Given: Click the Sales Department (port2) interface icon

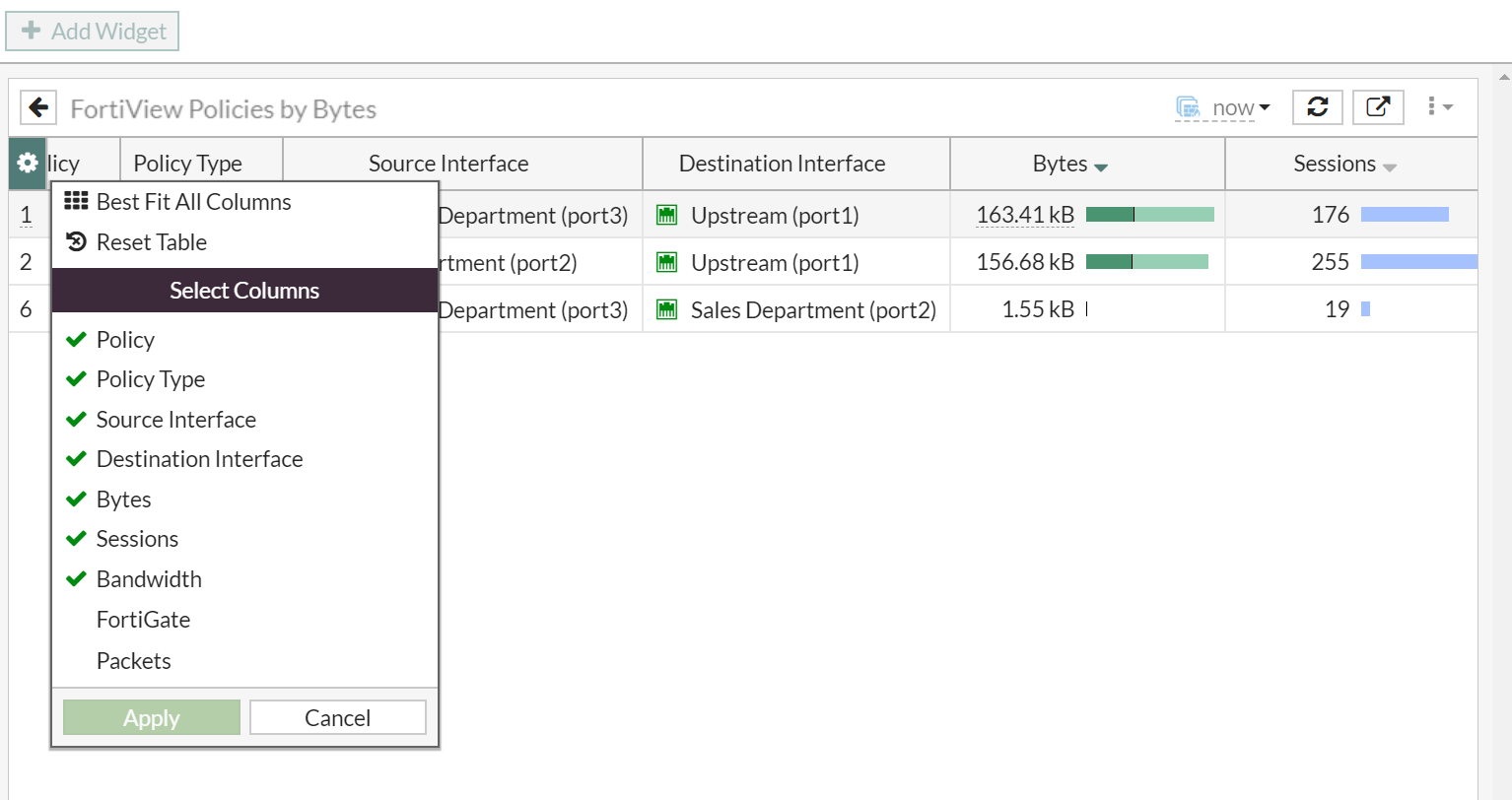Looking at the screenshot, I should (x=667, y=310).
